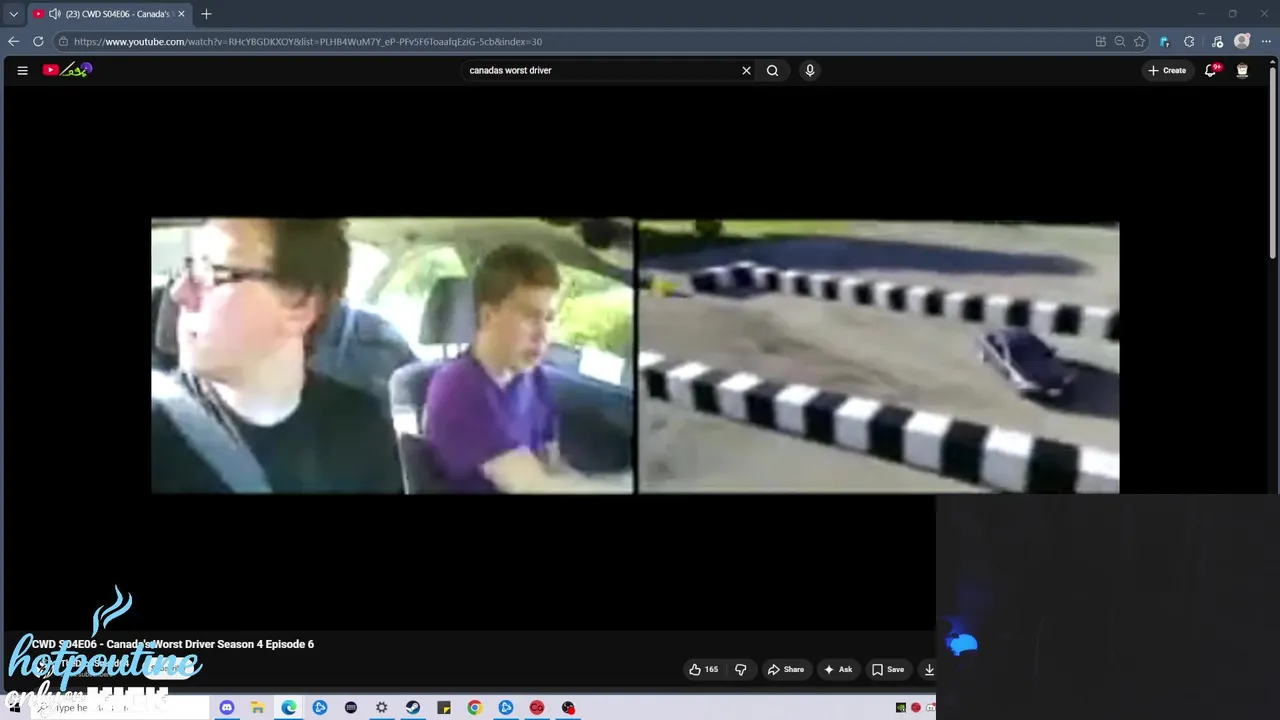
Task: Open browser apps grid icon in address bar
Action: [1100, 41]
